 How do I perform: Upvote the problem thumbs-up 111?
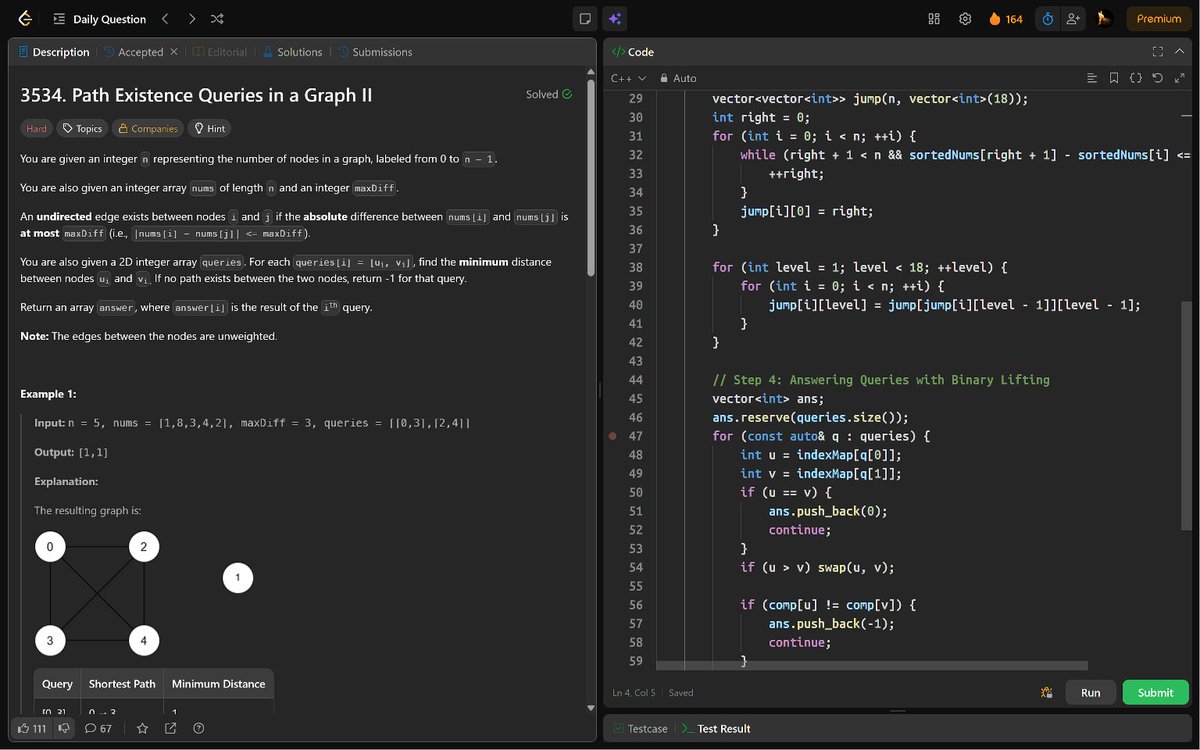(32, 728)
